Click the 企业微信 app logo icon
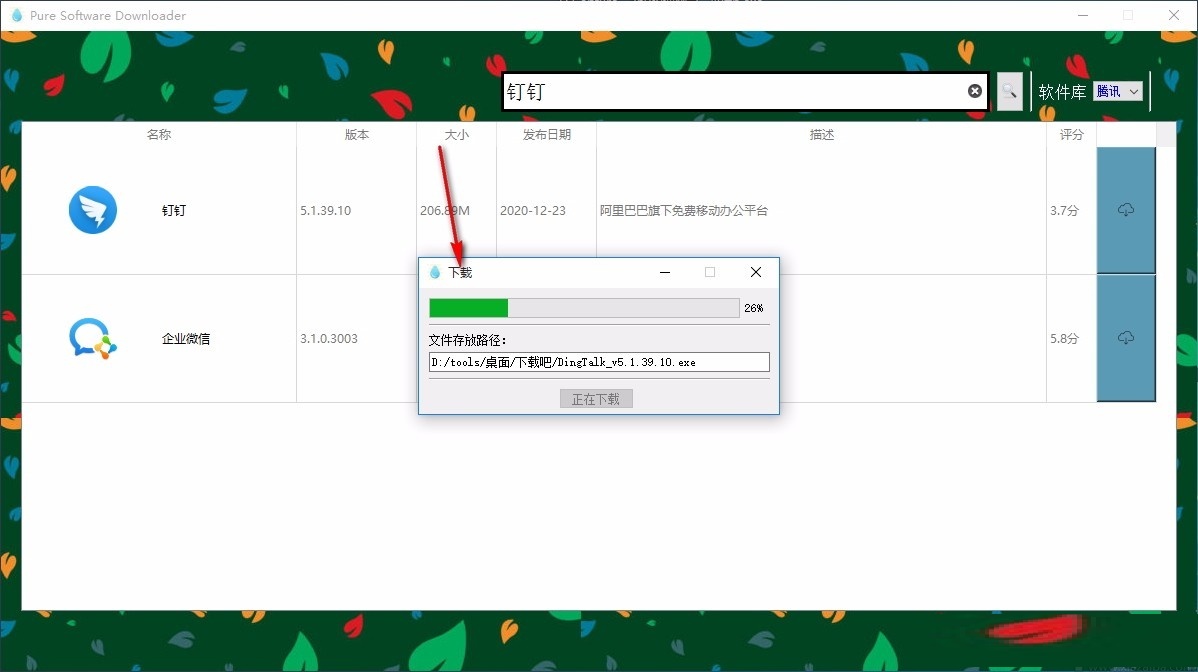The image size is (1198, 672). (x=93, y=338)
